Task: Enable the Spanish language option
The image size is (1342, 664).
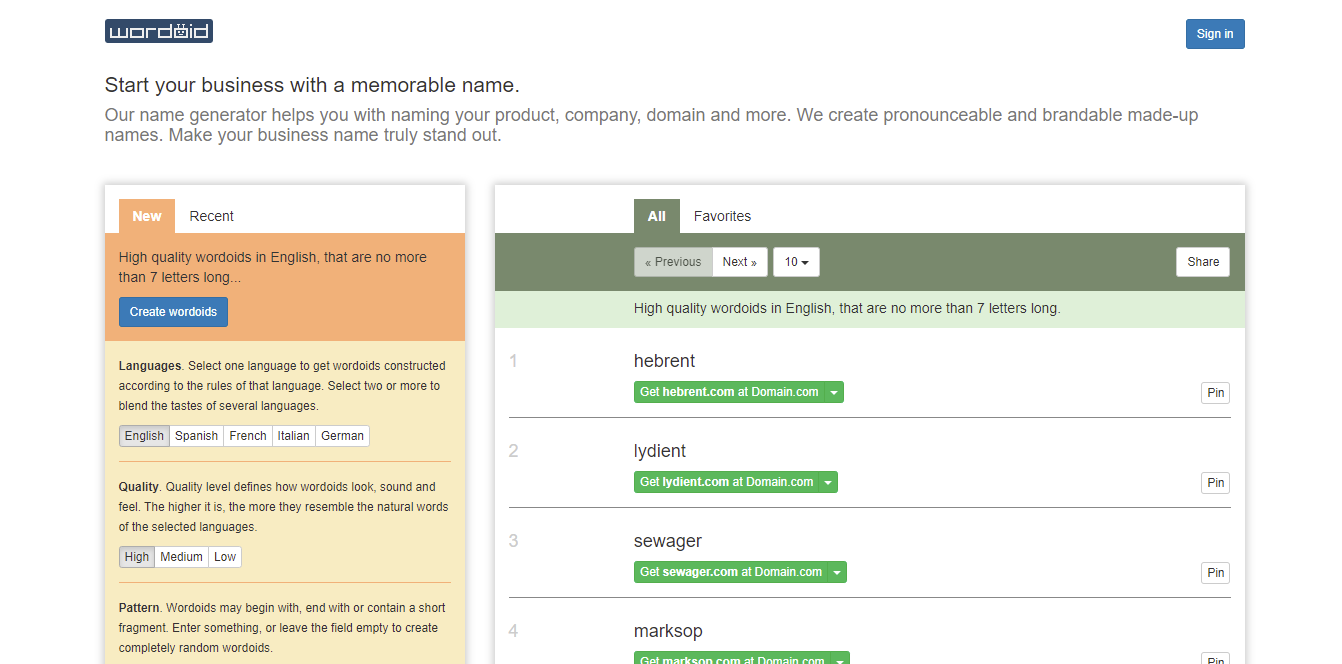Action: (x=196, y=435)
